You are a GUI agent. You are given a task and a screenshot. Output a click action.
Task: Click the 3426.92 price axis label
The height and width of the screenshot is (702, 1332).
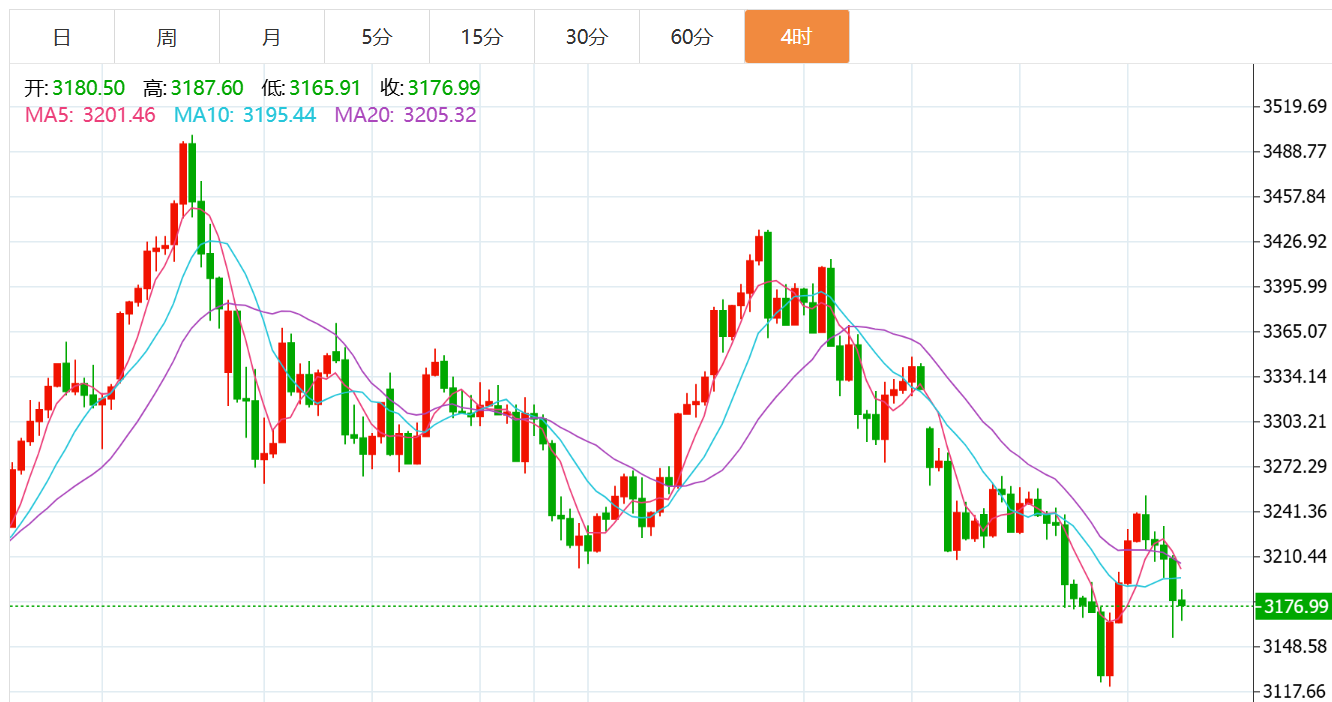coord(1294,241)
